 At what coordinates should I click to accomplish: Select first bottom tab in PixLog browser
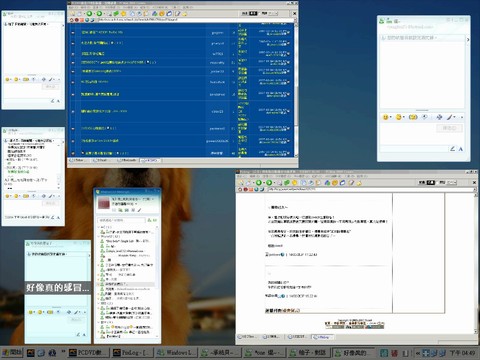[248, 337]
